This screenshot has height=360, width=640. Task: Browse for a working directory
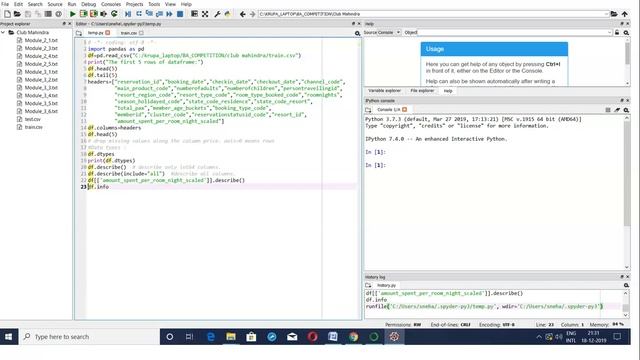(x=614, y=14)
